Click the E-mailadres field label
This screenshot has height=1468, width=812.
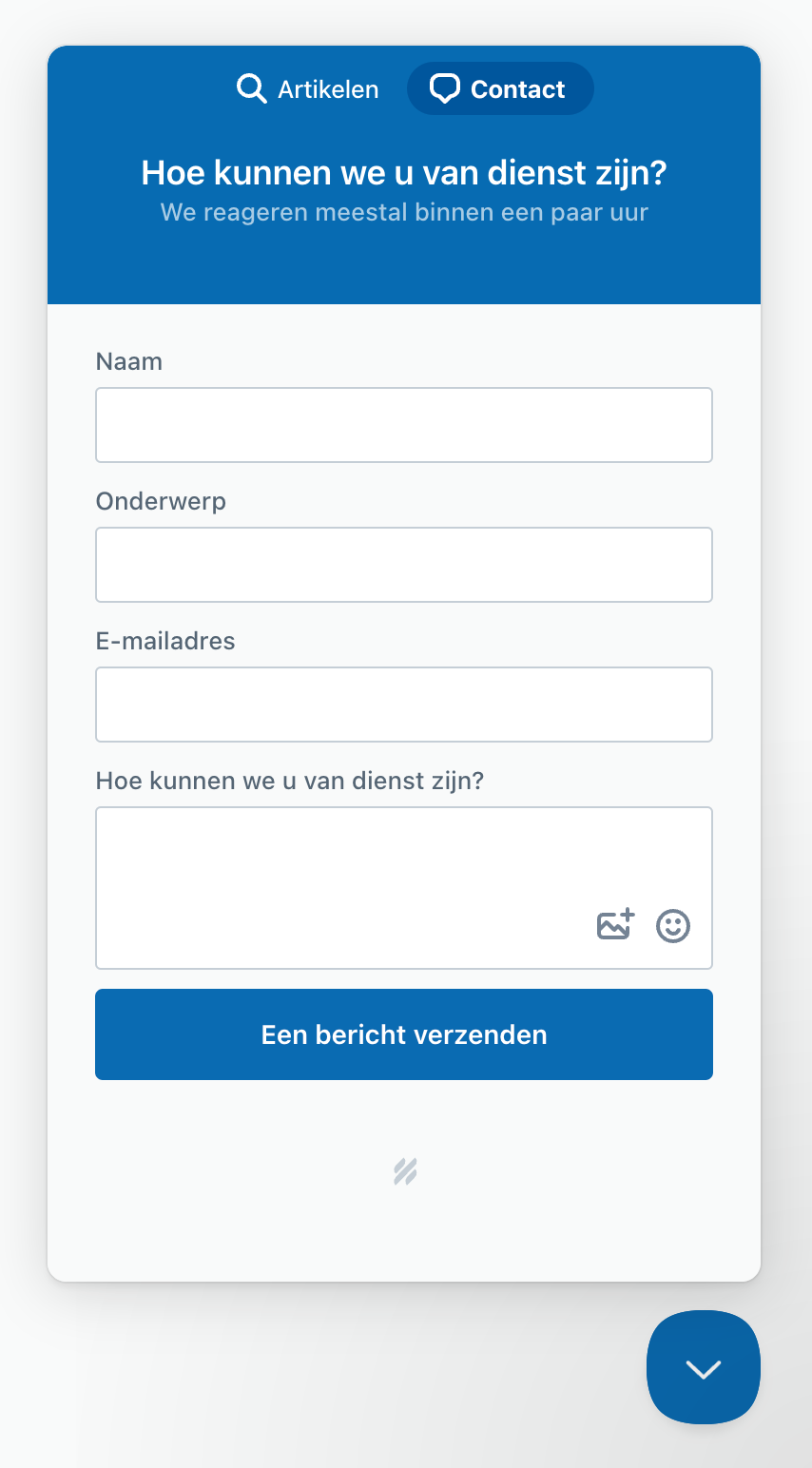click(x=165, y=641)
